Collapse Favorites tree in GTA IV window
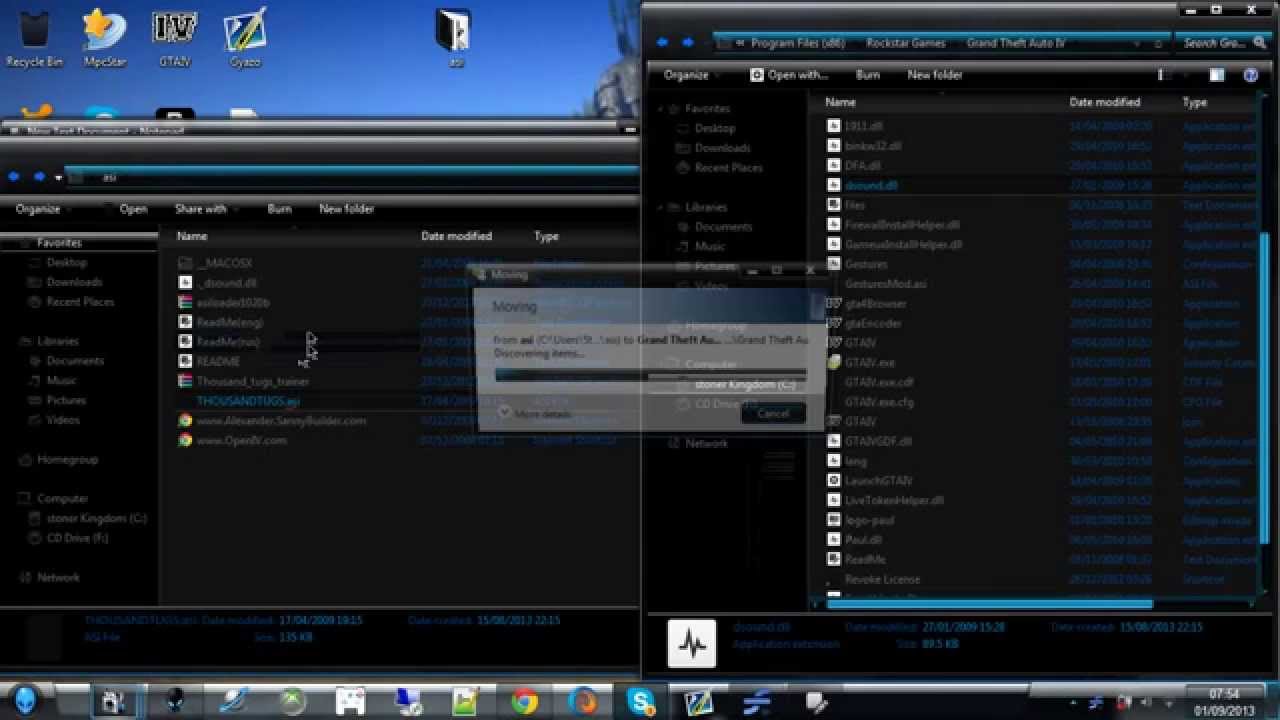Image resolution: width=1280 pixels, height=720 pixels. (x=662, y=108)
